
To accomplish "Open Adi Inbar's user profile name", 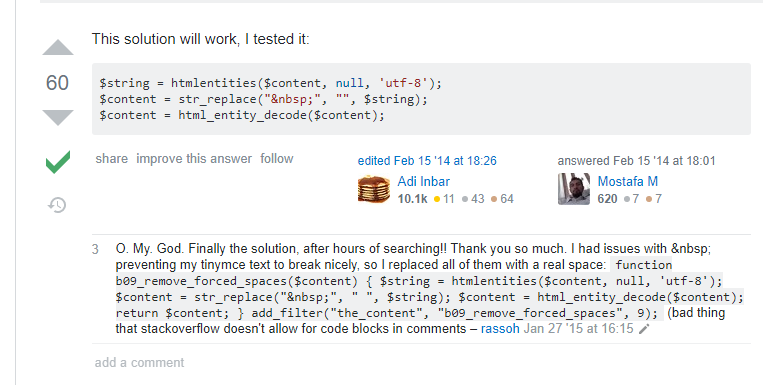I will tap(423, 182).
